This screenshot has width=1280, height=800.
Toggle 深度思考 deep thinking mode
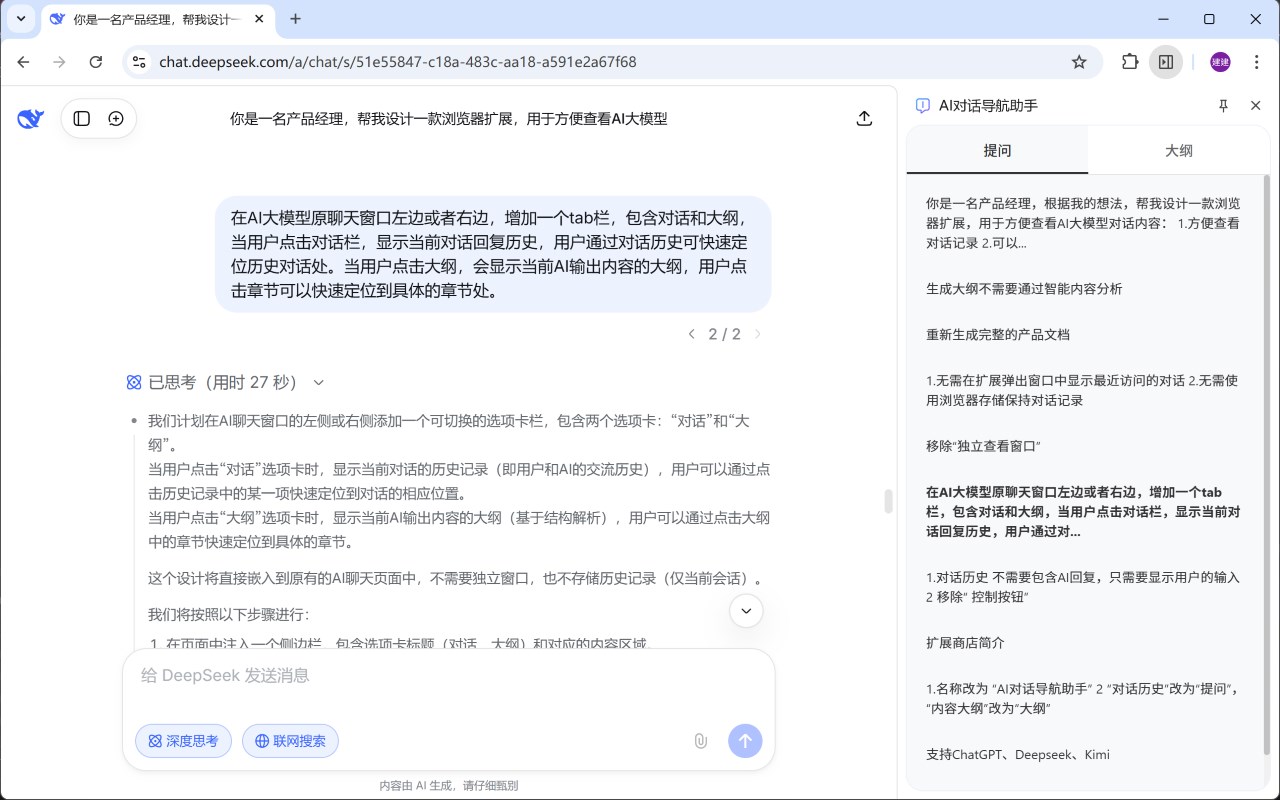point(184,741)
